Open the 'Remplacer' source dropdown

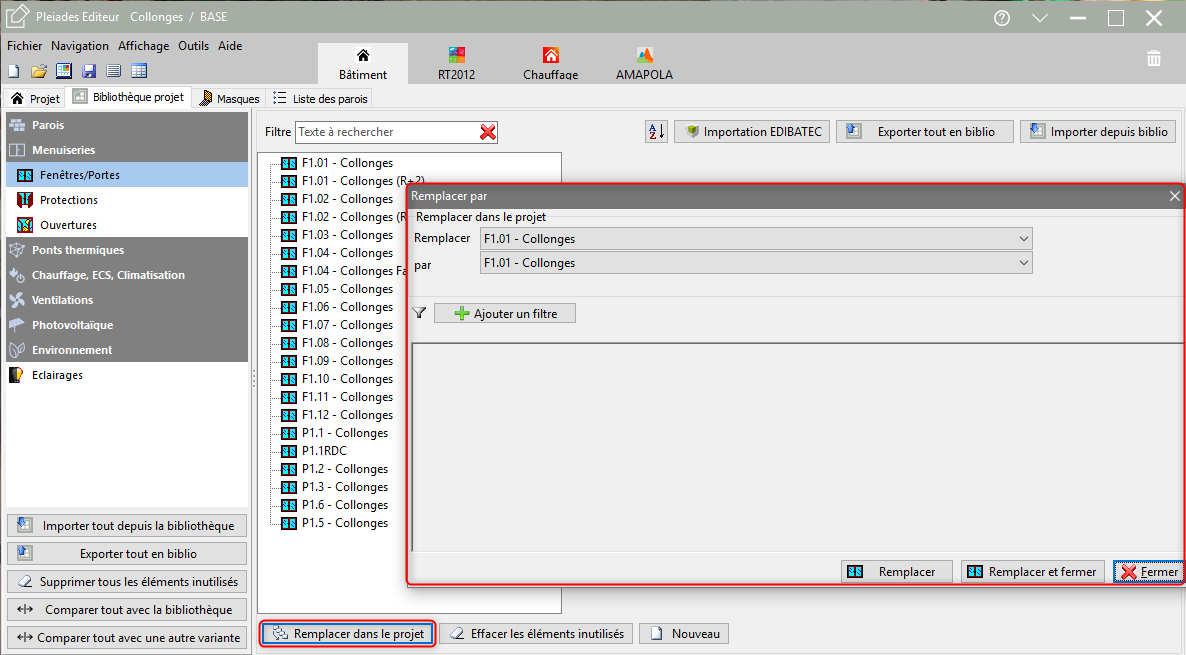click(755, 239)
